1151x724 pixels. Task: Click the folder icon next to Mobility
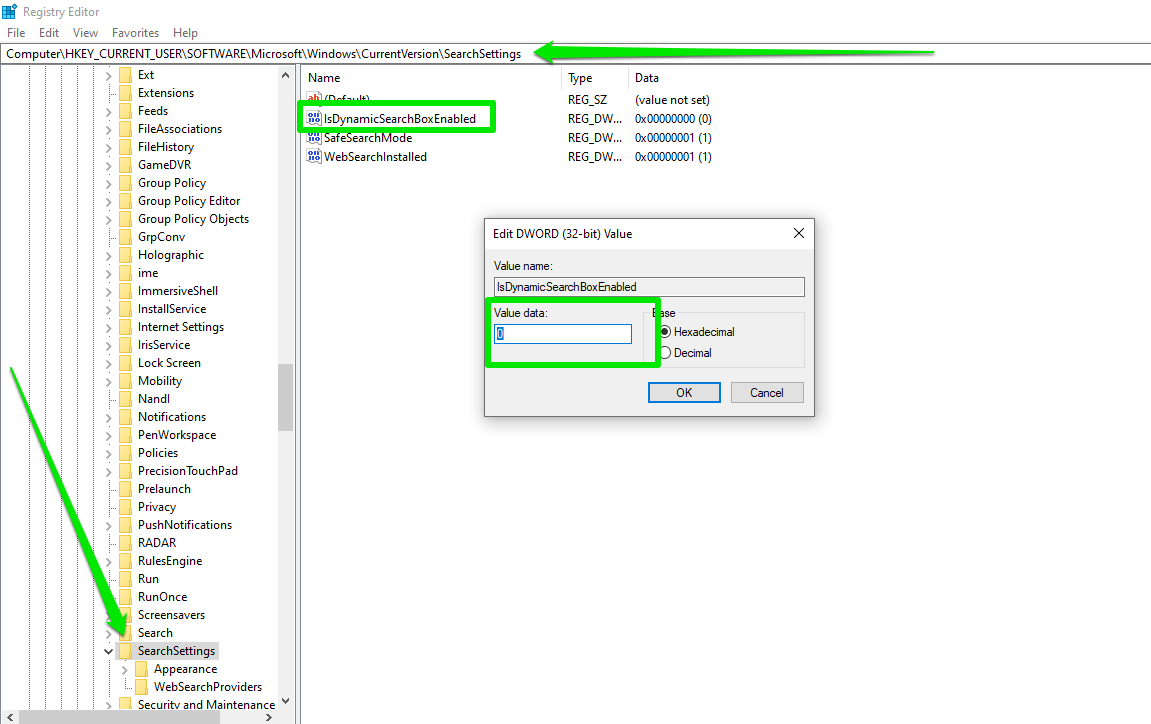point(126,381)
